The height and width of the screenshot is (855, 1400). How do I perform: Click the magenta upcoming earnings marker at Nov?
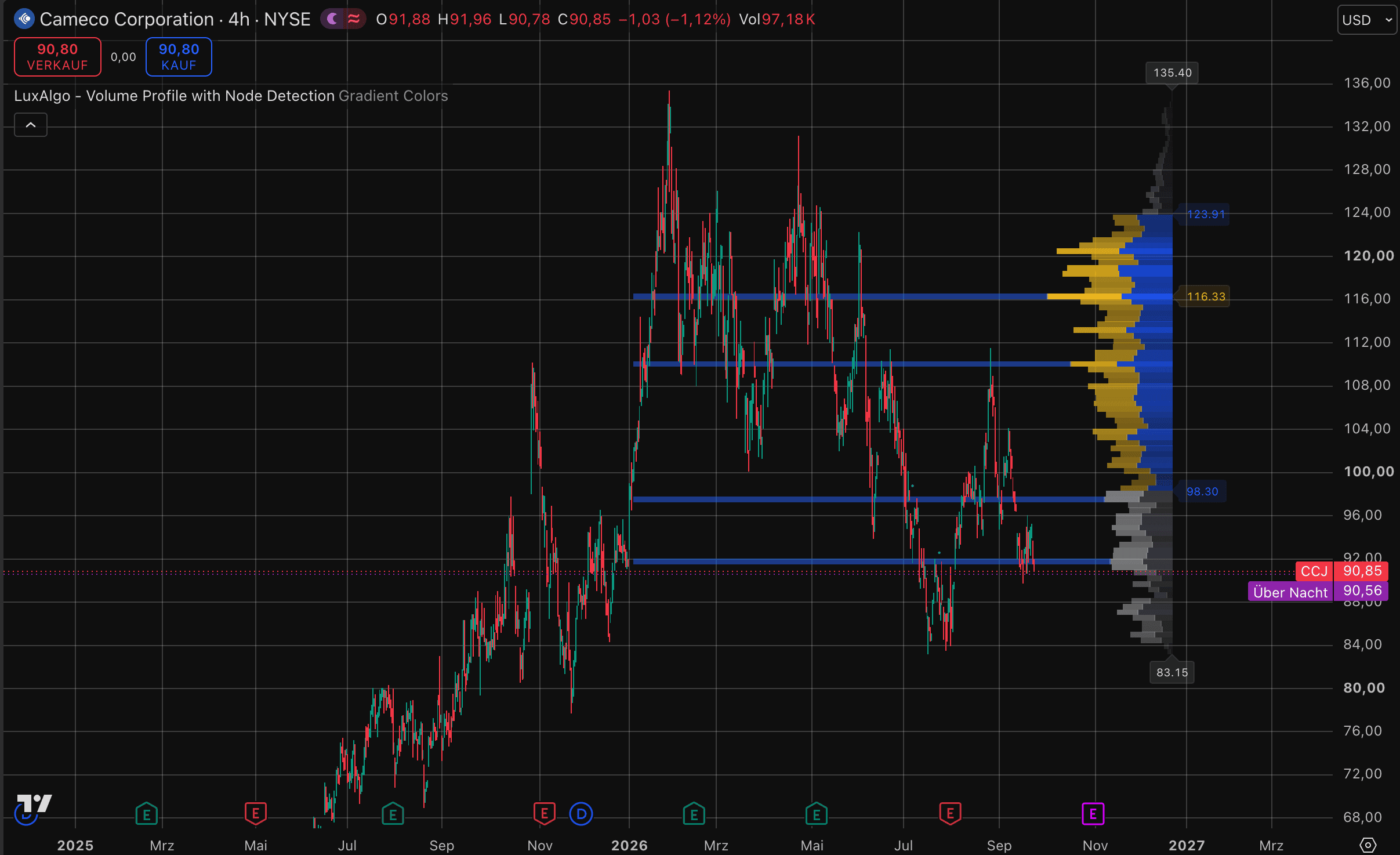1093,814
